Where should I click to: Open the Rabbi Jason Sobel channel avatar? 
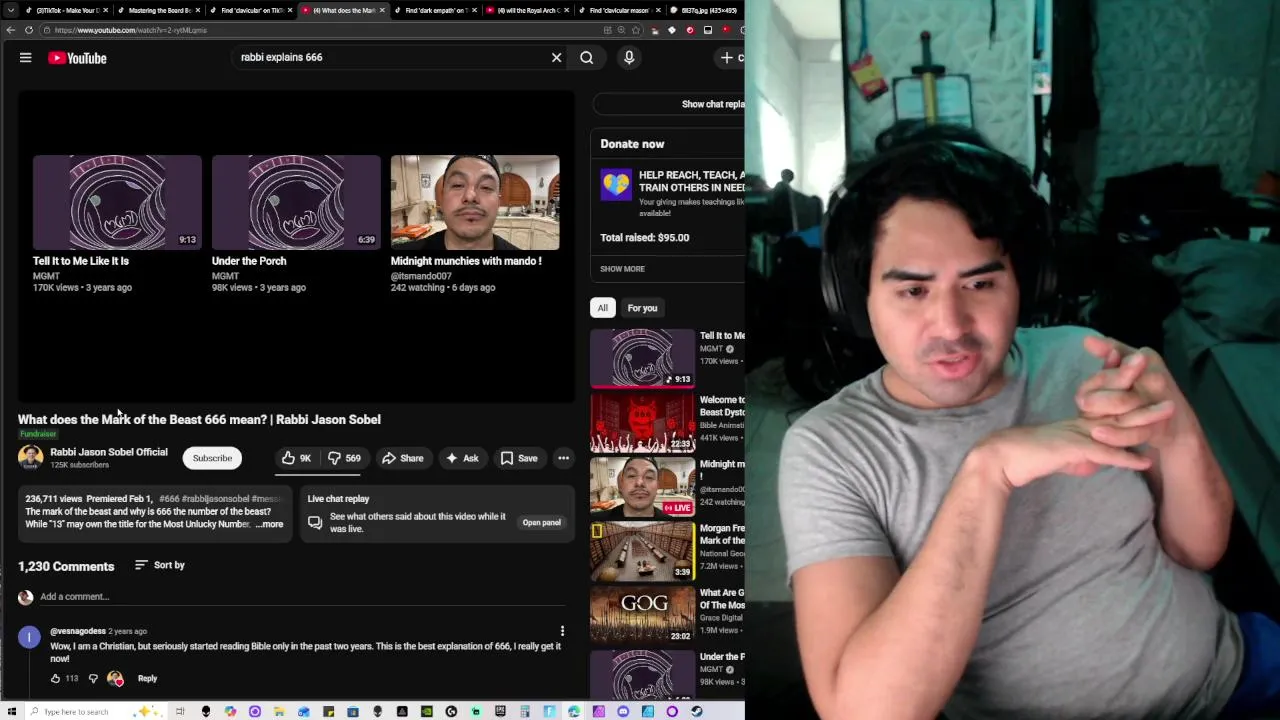[x=30, y=458]
